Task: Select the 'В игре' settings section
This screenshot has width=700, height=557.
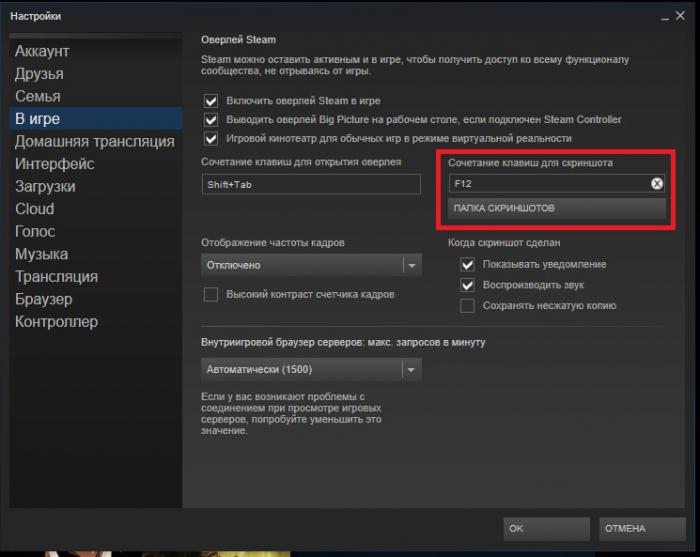Action: [x=96, y=119]
